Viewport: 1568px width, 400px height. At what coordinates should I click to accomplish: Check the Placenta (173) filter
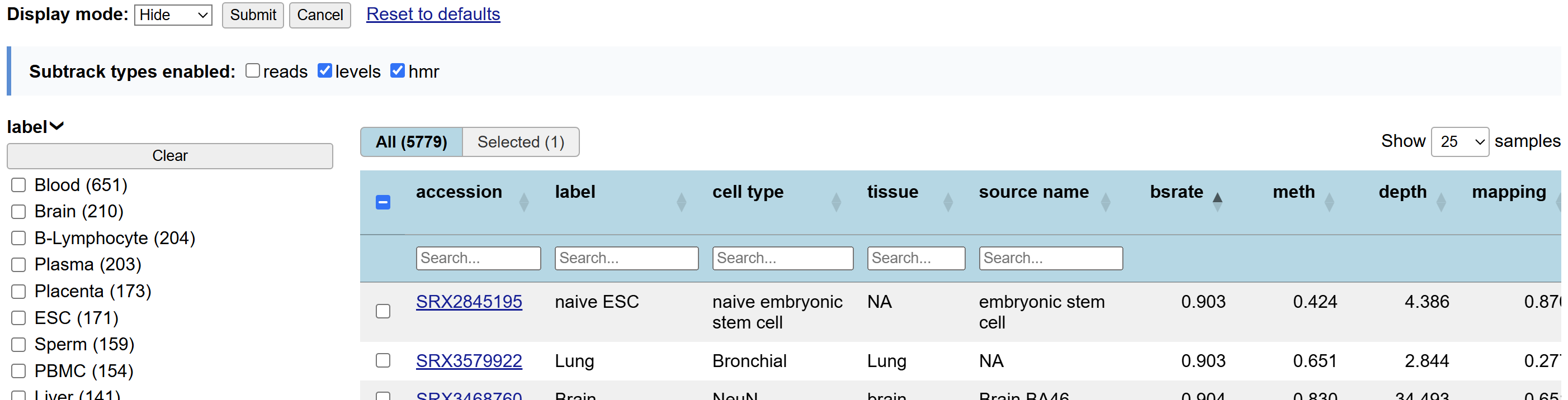click(19, 292)
